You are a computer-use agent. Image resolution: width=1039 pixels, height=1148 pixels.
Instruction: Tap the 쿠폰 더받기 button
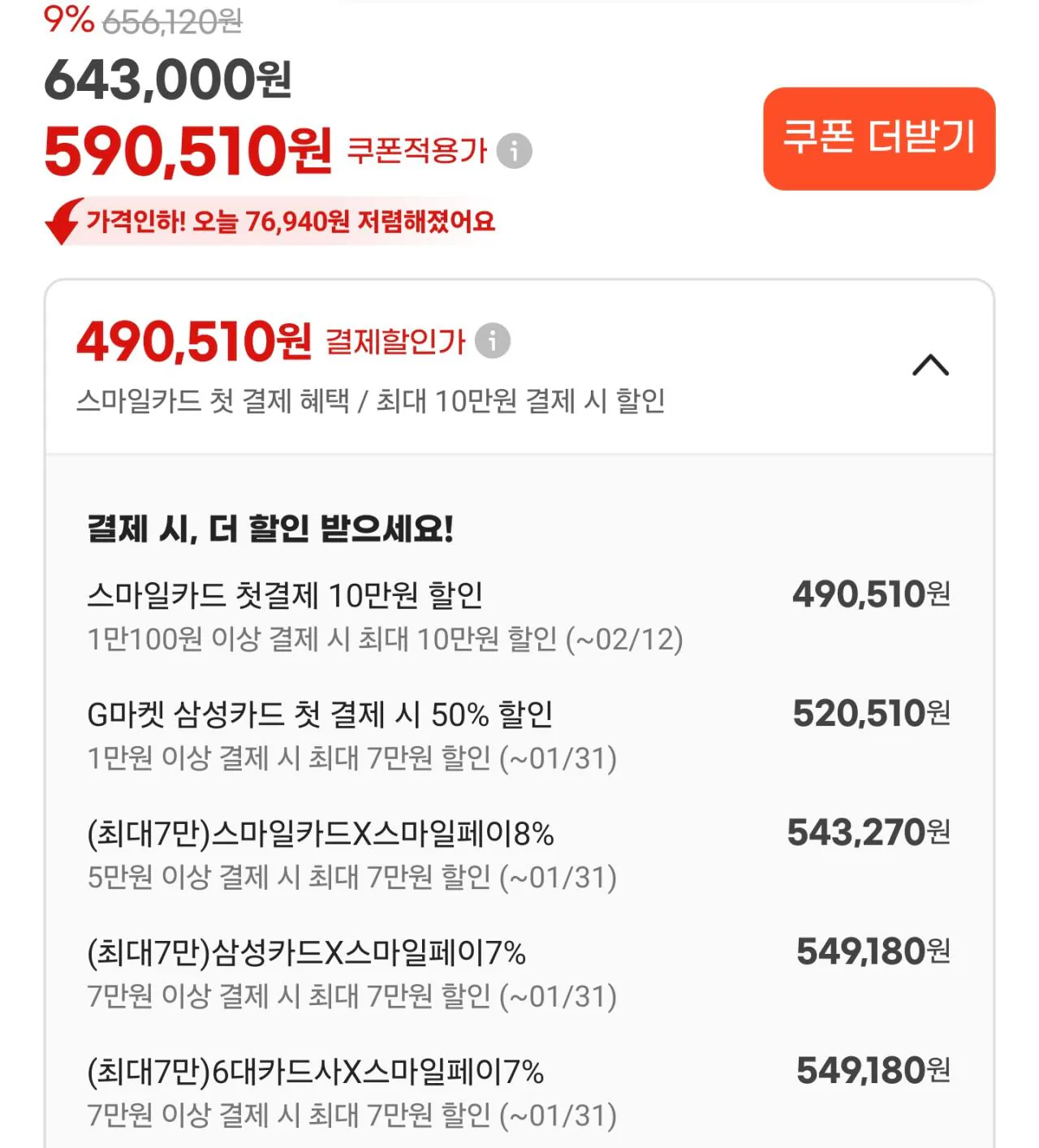click(x=879, y=139)
